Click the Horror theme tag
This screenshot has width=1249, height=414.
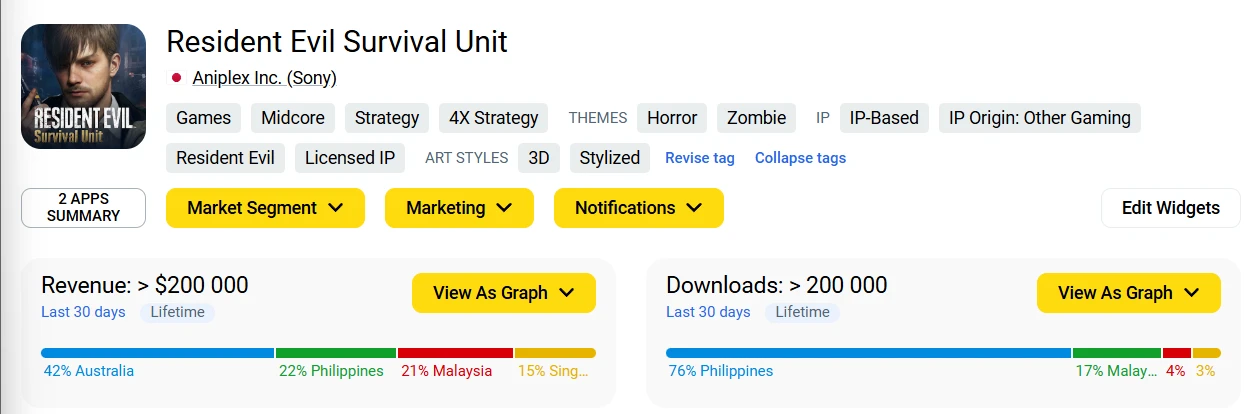pos(671,118)
